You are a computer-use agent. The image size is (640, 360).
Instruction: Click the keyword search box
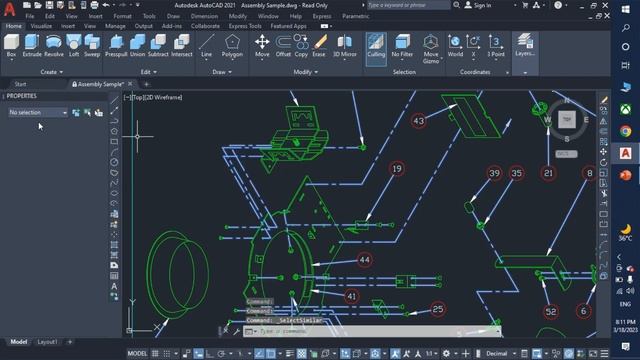click(x=408, y=5)
